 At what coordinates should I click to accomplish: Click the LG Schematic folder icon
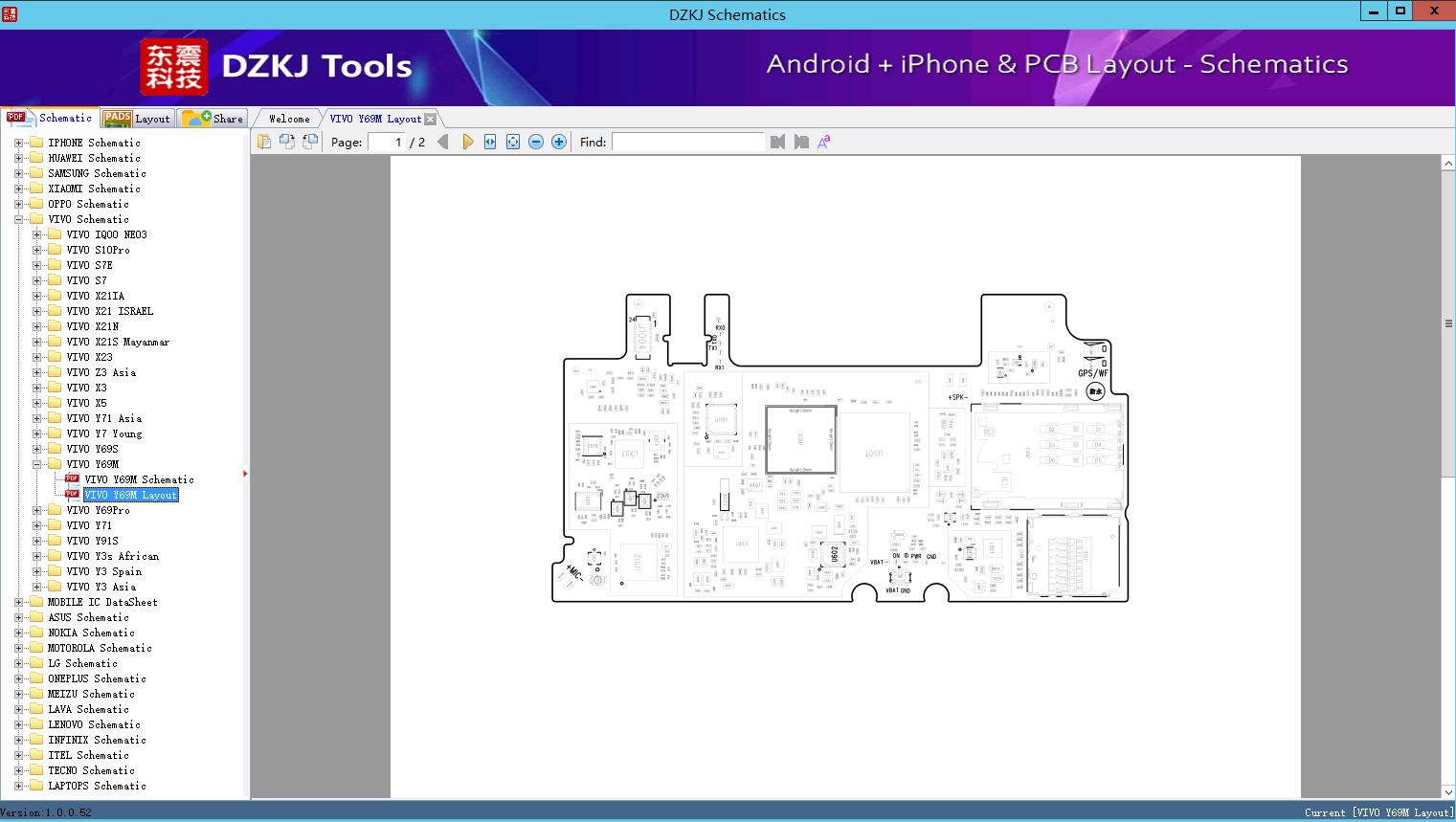(x=36, y=663)
